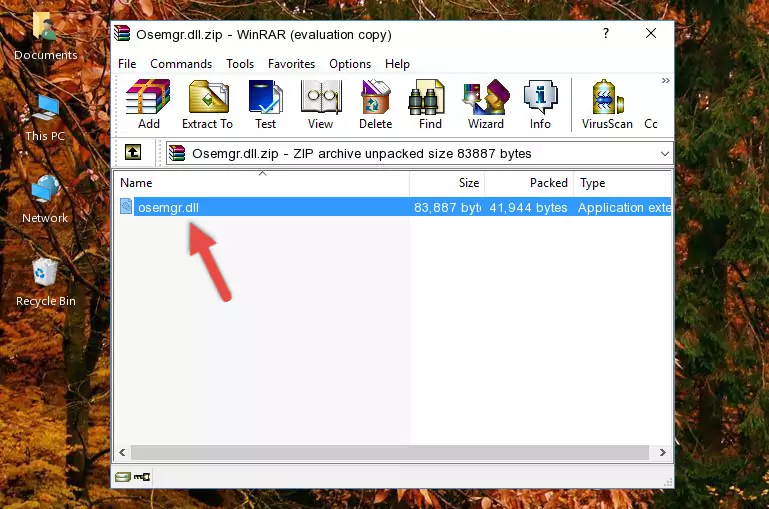This screenshot has height=509, width=769.
Task: Select Recycle Bin desktop icon
Action: 46,283
